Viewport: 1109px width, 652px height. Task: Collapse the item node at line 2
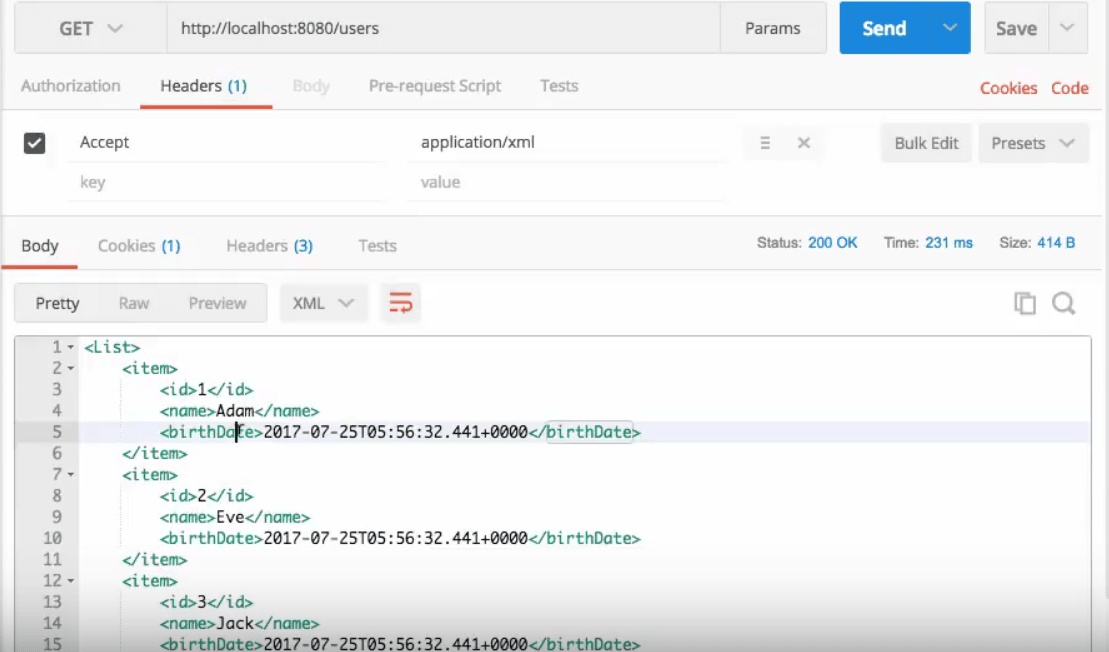pos(71,368)
